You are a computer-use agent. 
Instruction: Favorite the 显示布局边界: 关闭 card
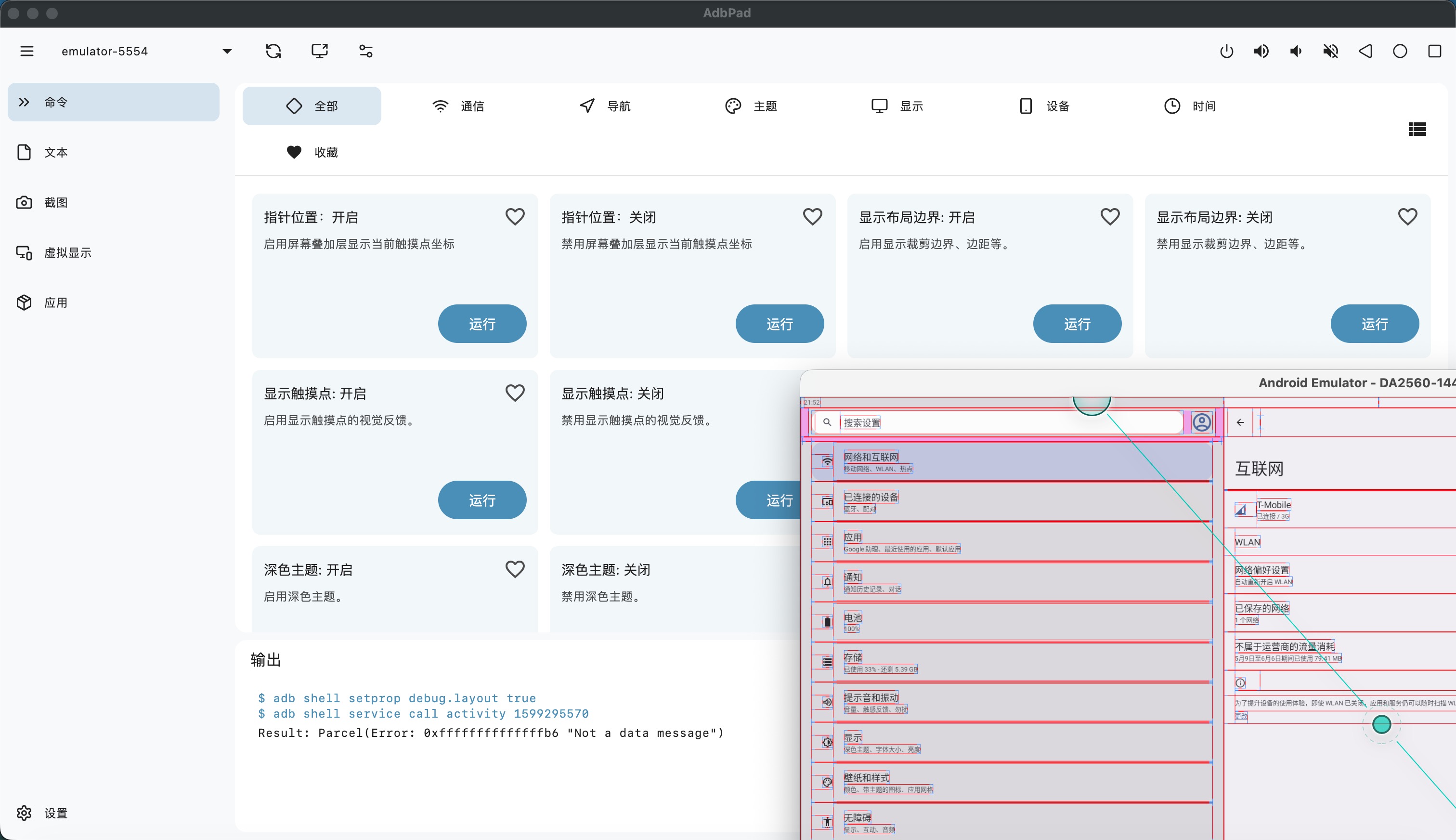[x=1407, y=217]
